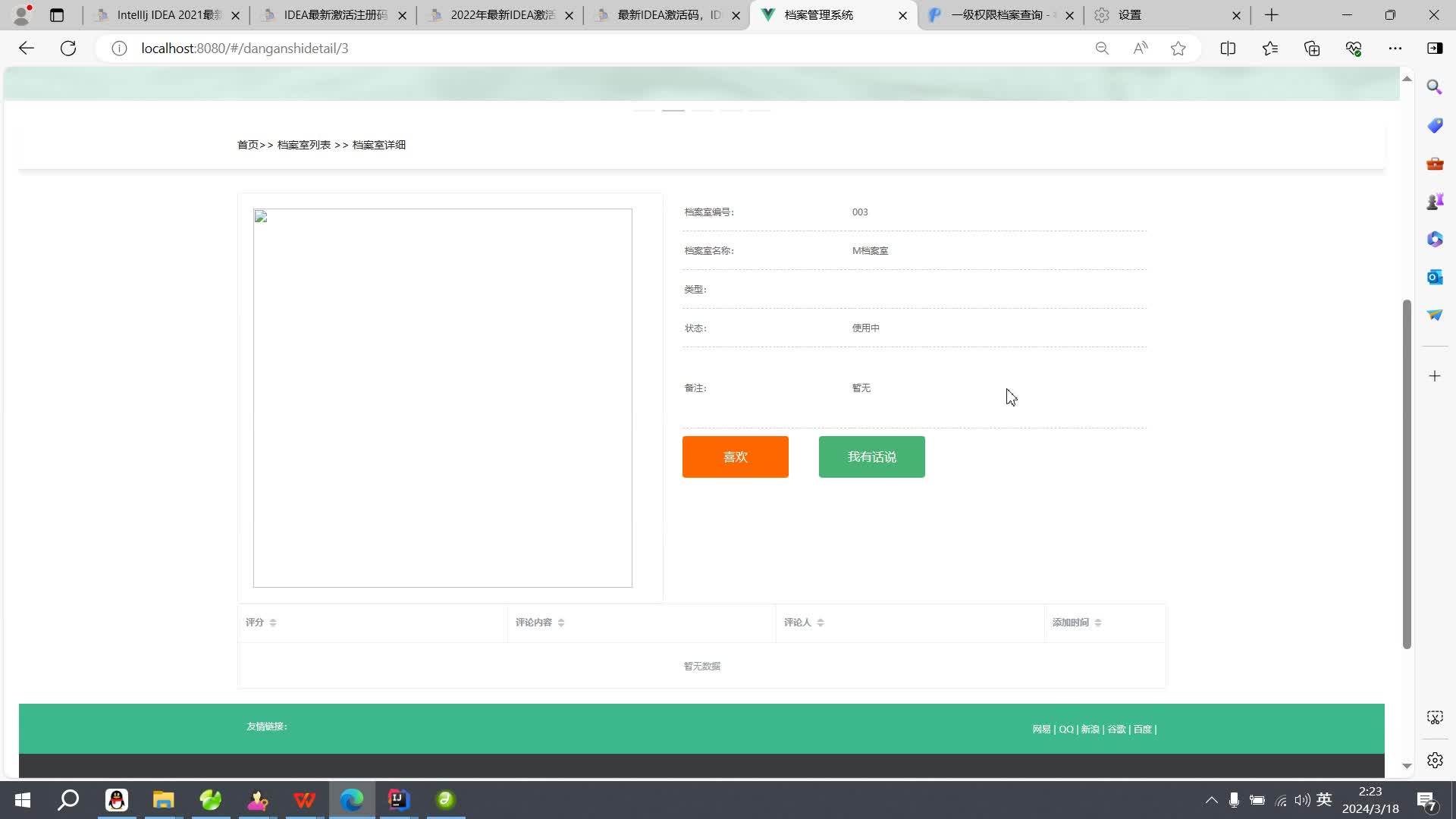This screenshot has width=1456, height=819.
Task: Refresh the current browser page
Action: (68, 49)
